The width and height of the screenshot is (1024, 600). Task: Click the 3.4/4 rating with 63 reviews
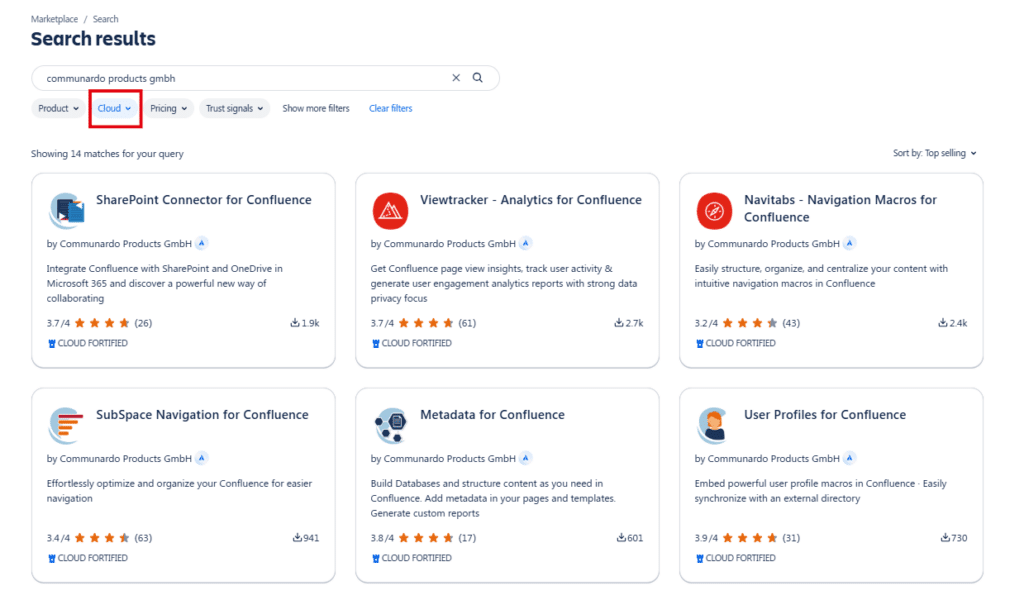pyautogui.click(x=99, y=537)
